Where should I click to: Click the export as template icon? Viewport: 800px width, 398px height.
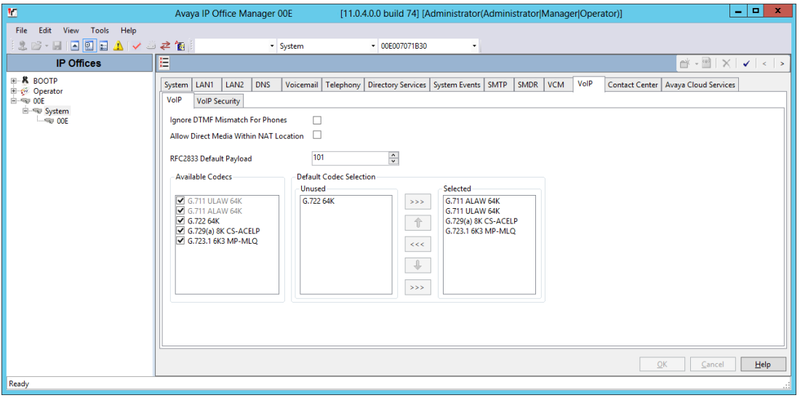706,63
